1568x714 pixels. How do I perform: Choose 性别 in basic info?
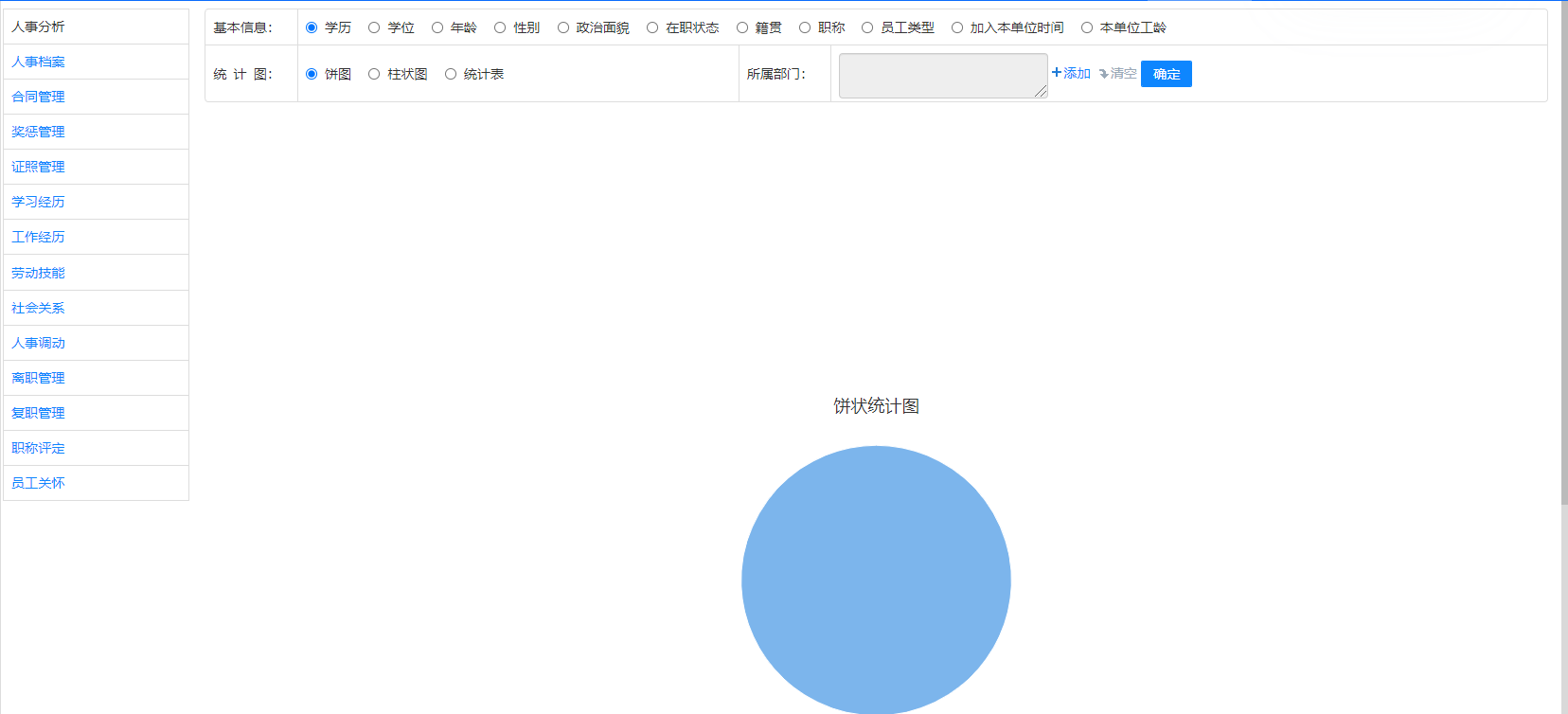coord(500,27)
